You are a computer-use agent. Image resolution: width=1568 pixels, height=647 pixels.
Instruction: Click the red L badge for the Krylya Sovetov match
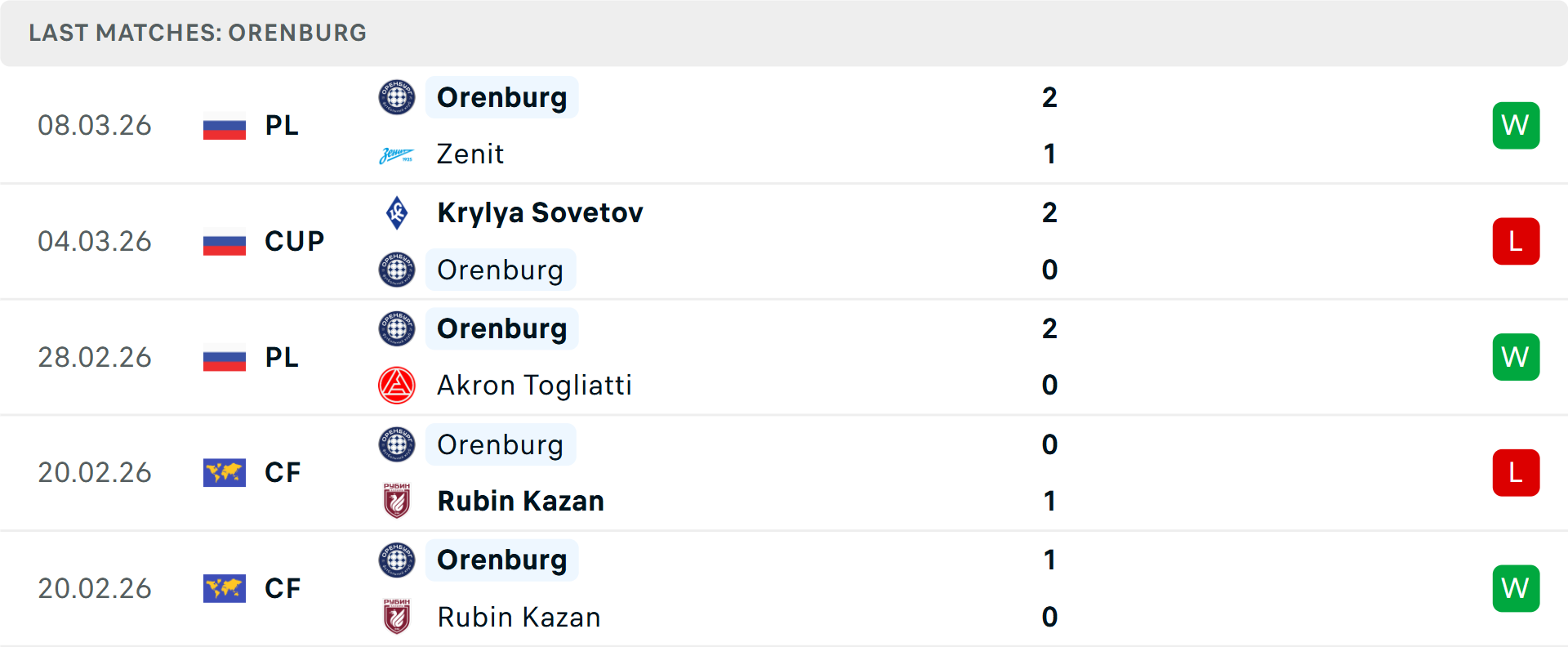point(1516,242)
